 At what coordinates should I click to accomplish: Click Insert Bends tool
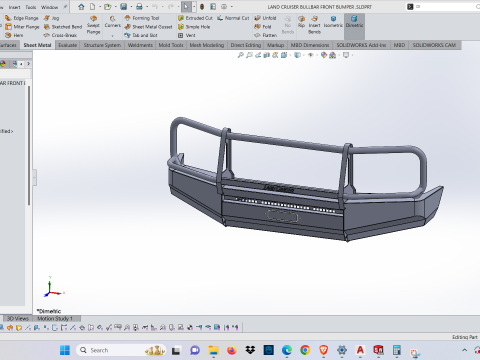pos(314,25)
